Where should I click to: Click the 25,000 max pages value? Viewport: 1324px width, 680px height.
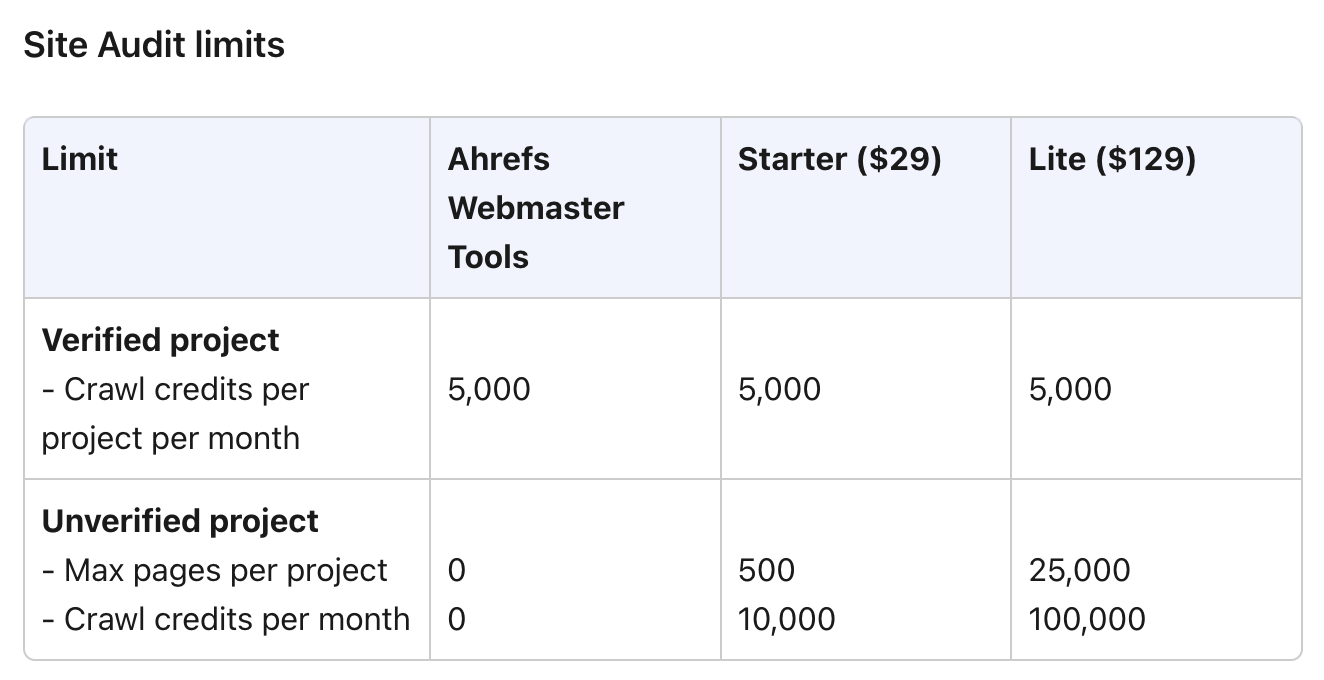[1079, 570]
